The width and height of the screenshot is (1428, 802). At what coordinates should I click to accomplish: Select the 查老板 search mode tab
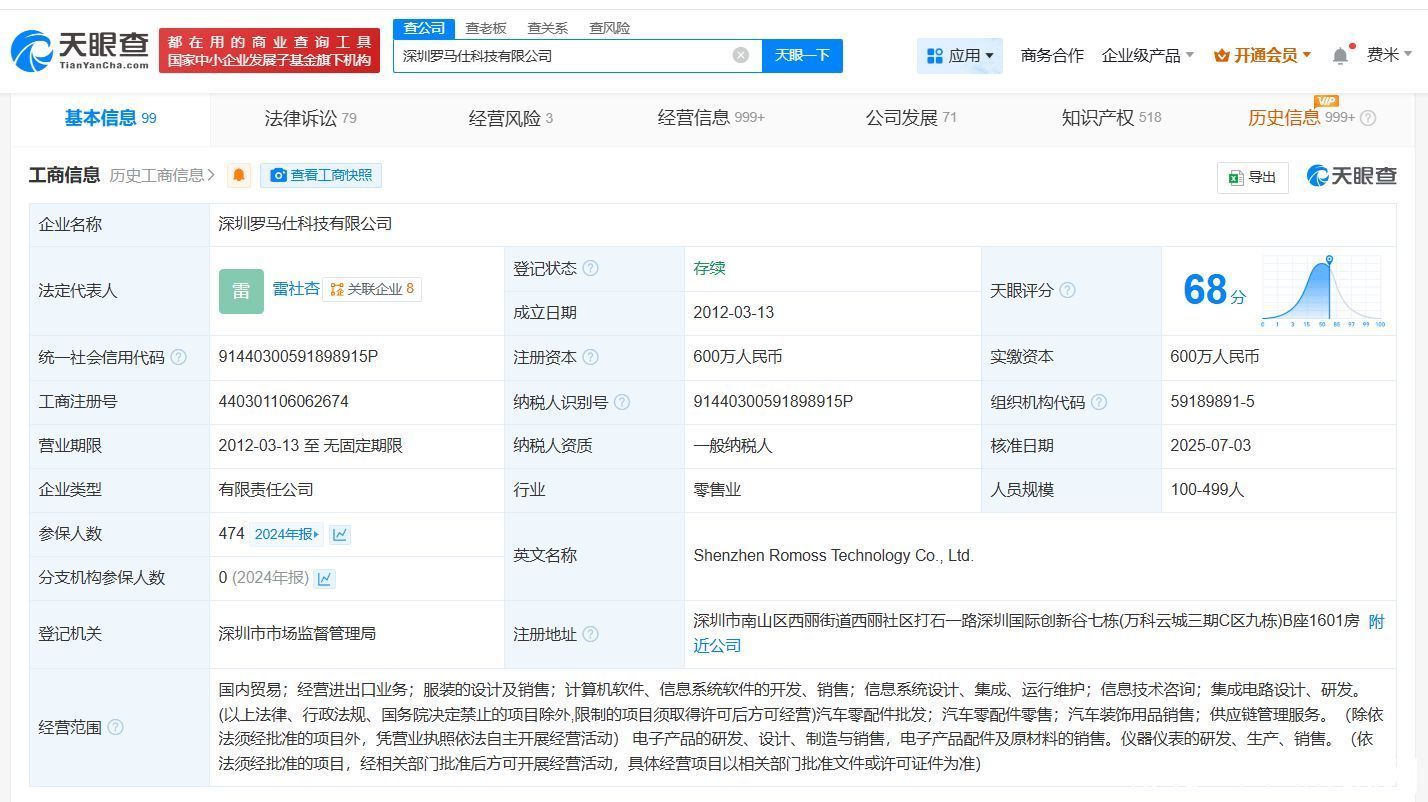[486, 28]
